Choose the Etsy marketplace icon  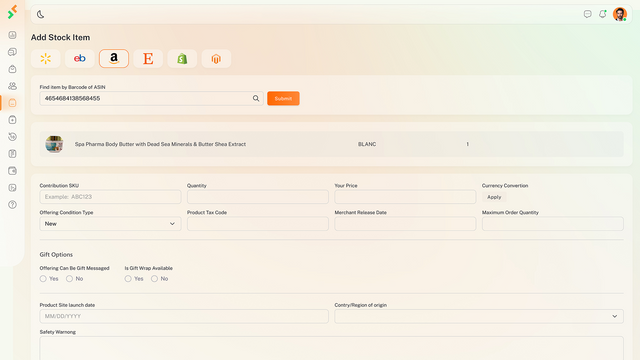coord(148,59)
